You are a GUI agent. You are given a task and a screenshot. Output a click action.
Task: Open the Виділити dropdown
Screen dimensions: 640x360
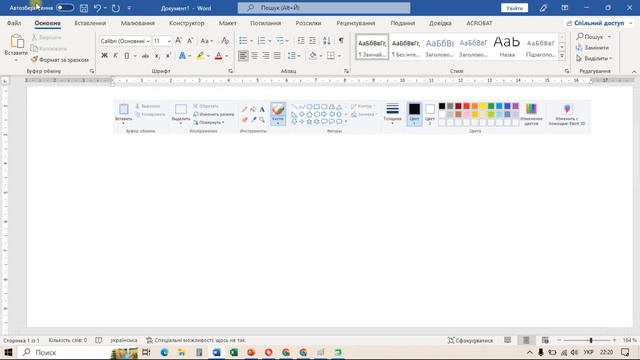594,58
